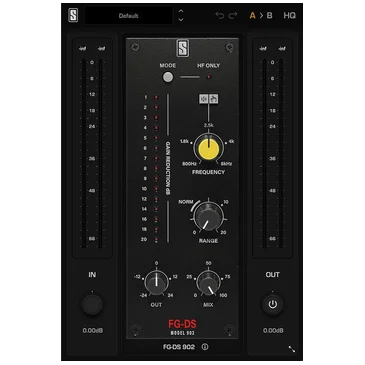Click the gain reduction LED for 10 dB
The image size is (365, 365).
(156, 189)
